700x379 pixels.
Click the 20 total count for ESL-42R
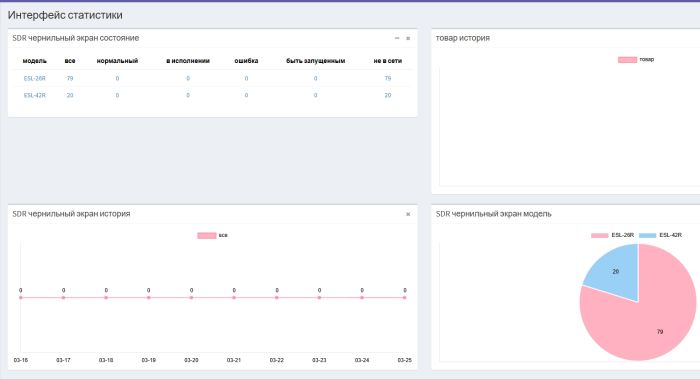pos(70,95)
